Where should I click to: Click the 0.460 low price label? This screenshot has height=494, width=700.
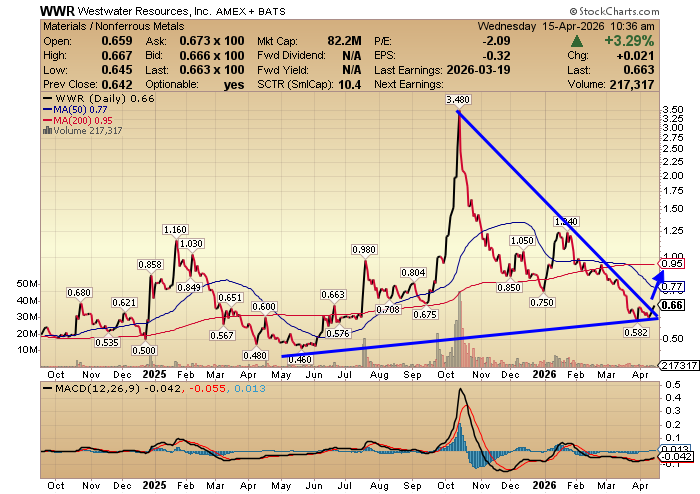pos(300,360)
